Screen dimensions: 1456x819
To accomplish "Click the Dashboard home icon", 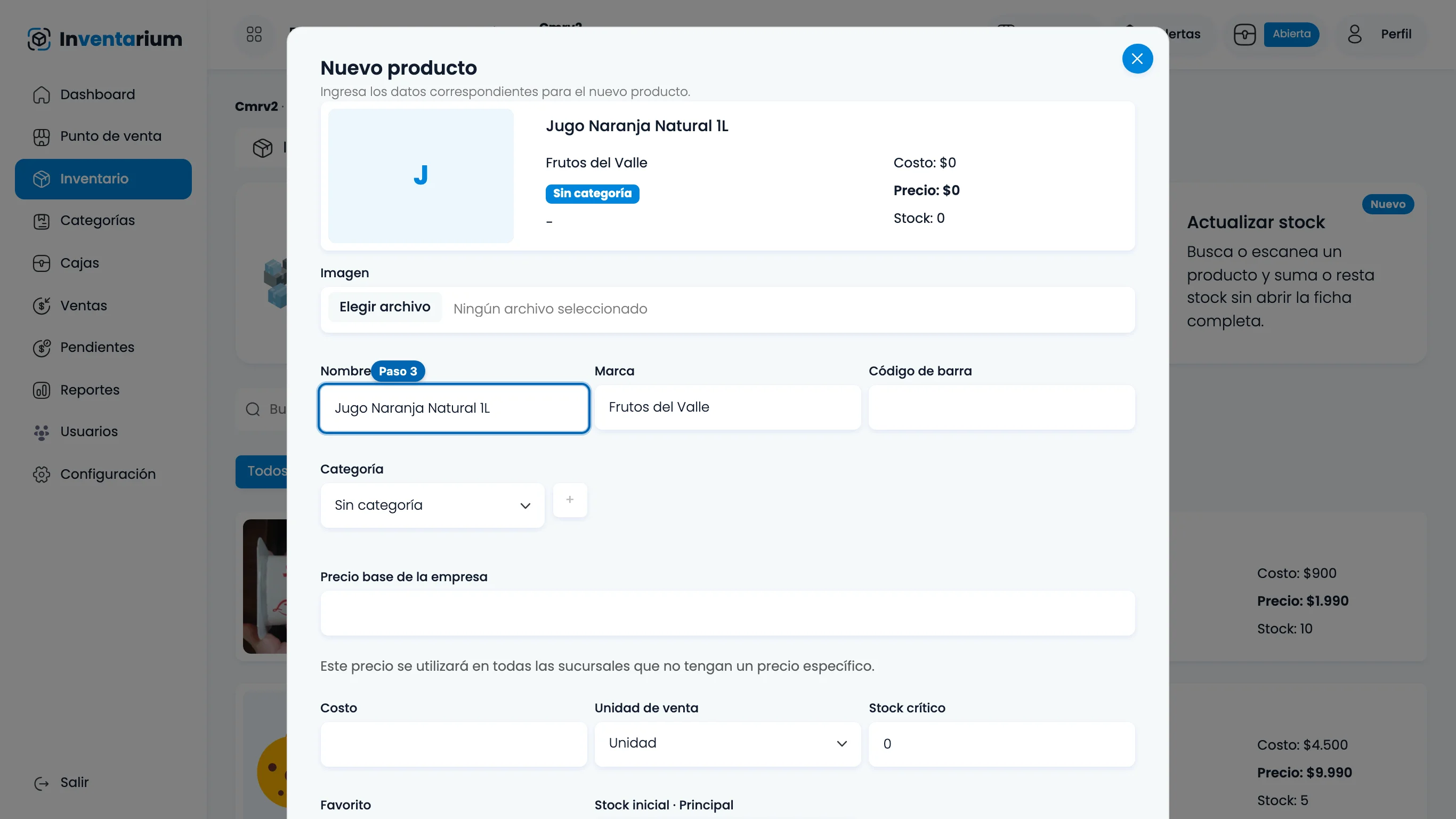I will point(41,94).
